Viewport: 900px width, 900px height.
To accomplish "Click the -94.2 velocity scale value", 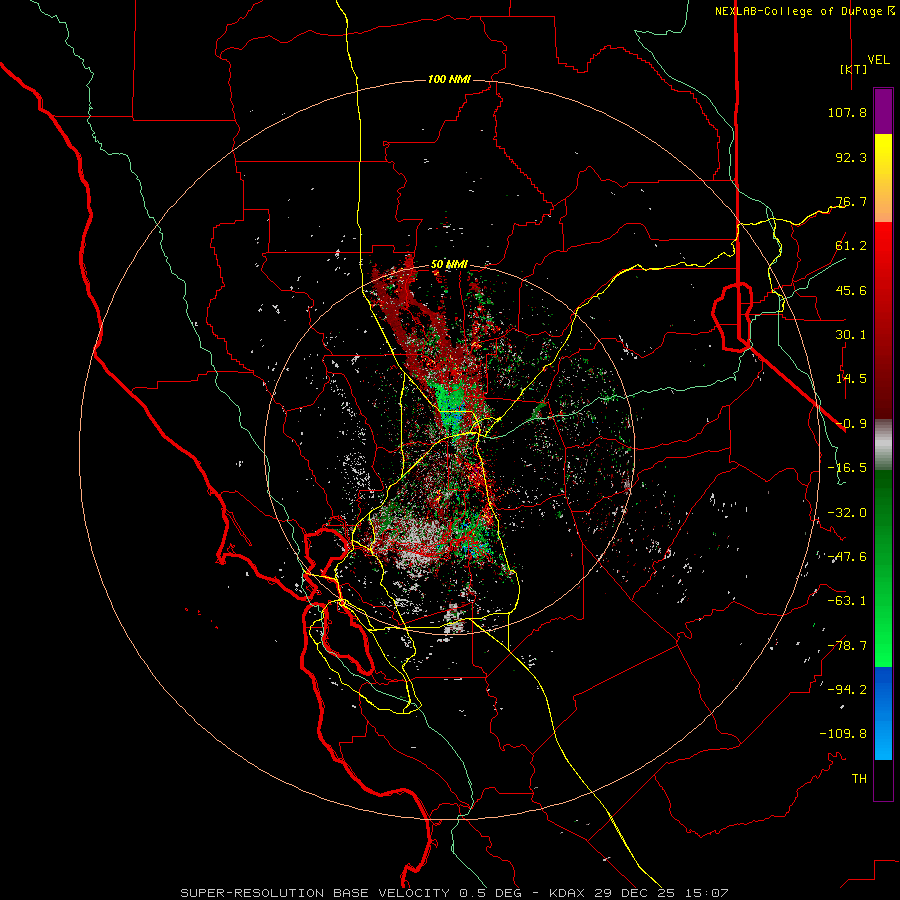I will (x=847, y=690).
